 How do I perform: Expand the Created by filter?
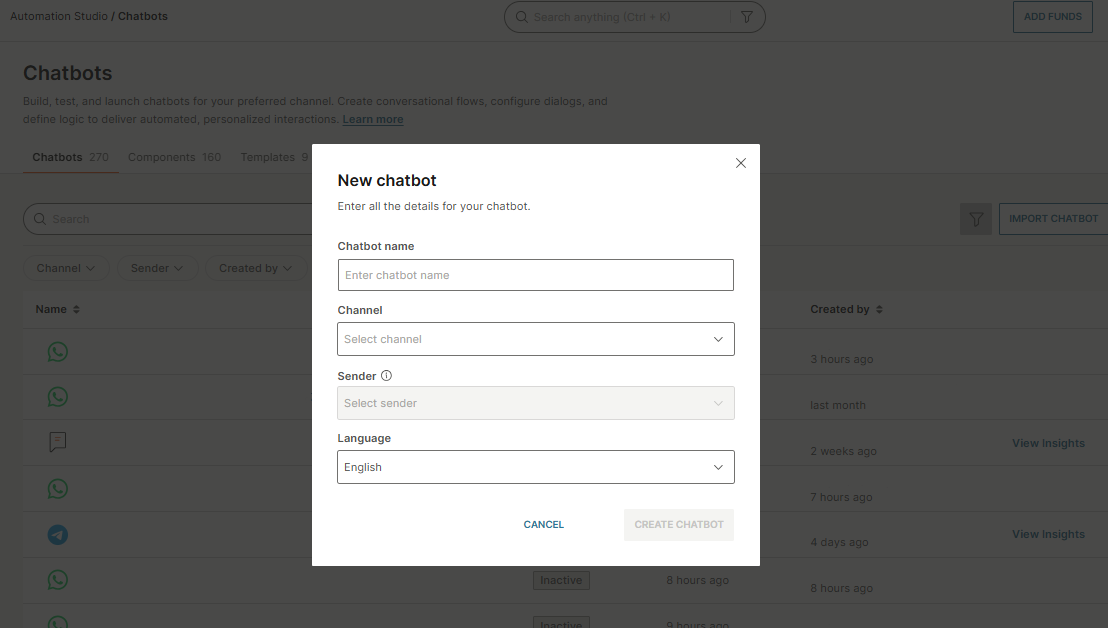point(256,268)
